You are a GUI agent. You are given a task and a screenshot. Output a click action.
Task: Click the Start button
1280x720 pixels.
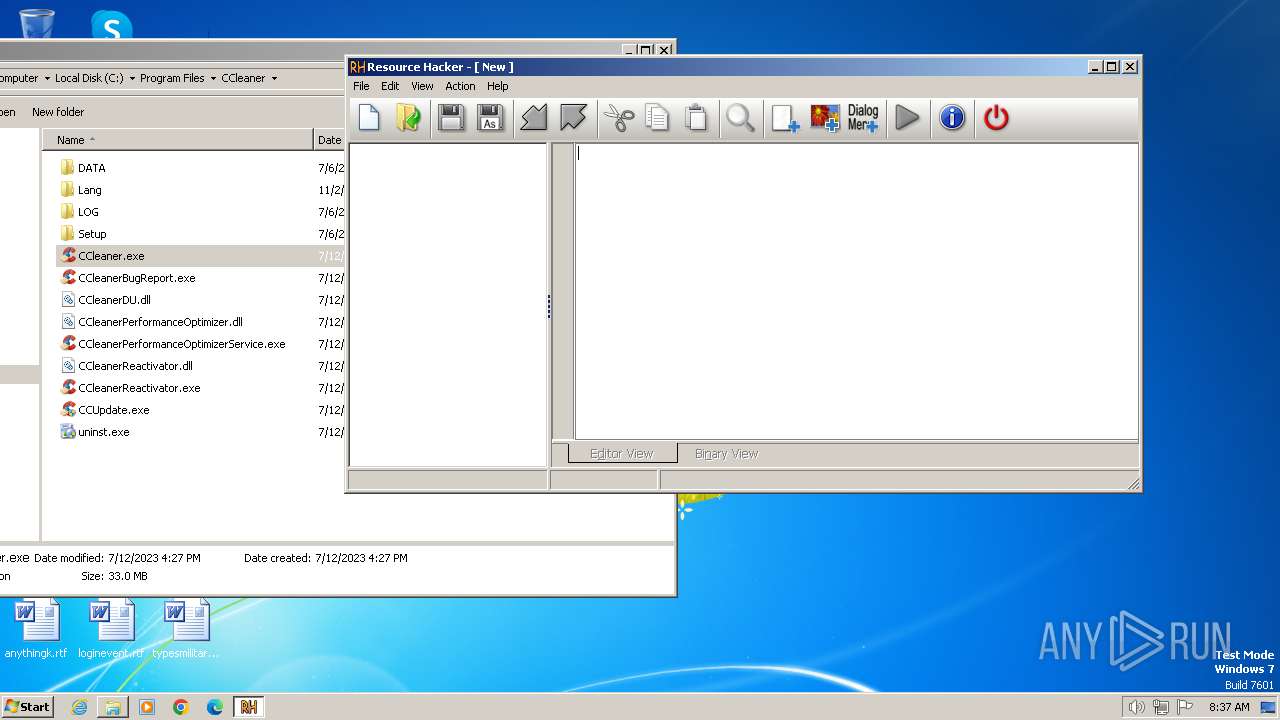(x=27, y=707)
